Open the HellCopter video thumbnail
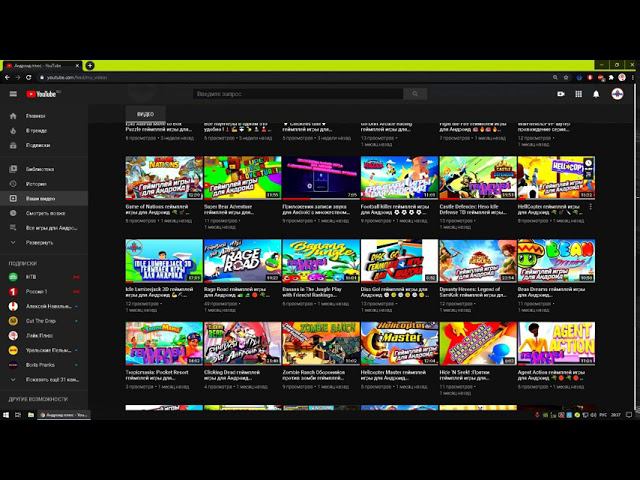 click(x=556, y=178)
